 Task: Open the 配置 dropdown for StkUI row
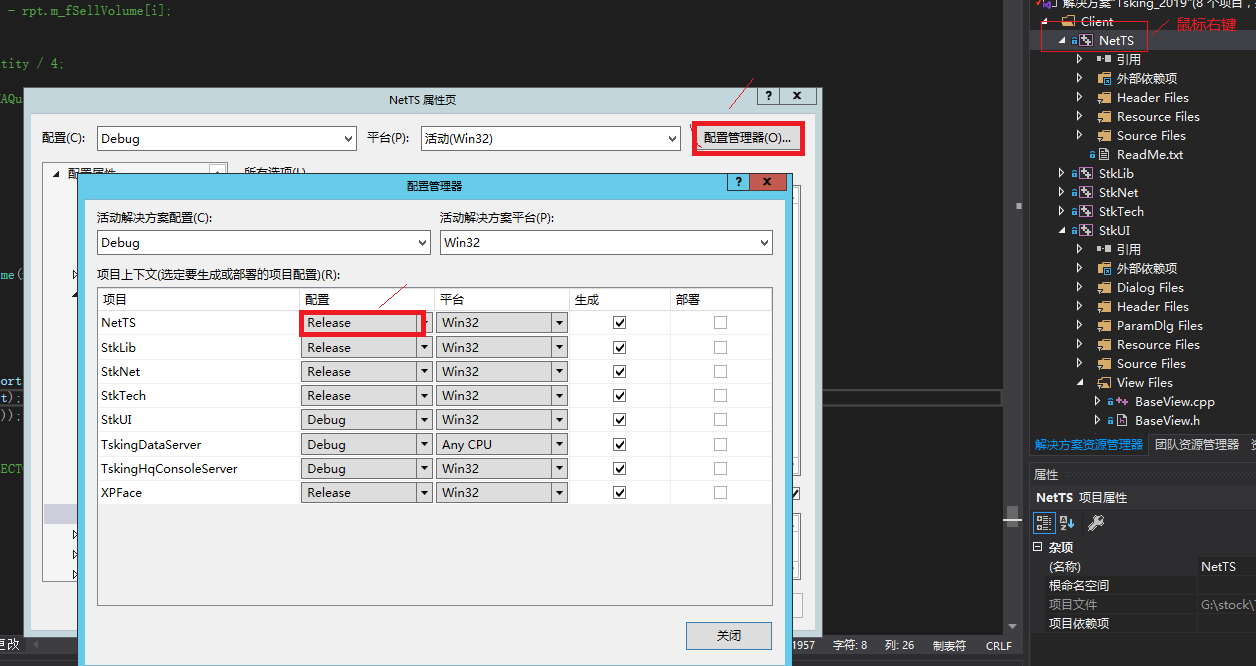coord(425,420)
